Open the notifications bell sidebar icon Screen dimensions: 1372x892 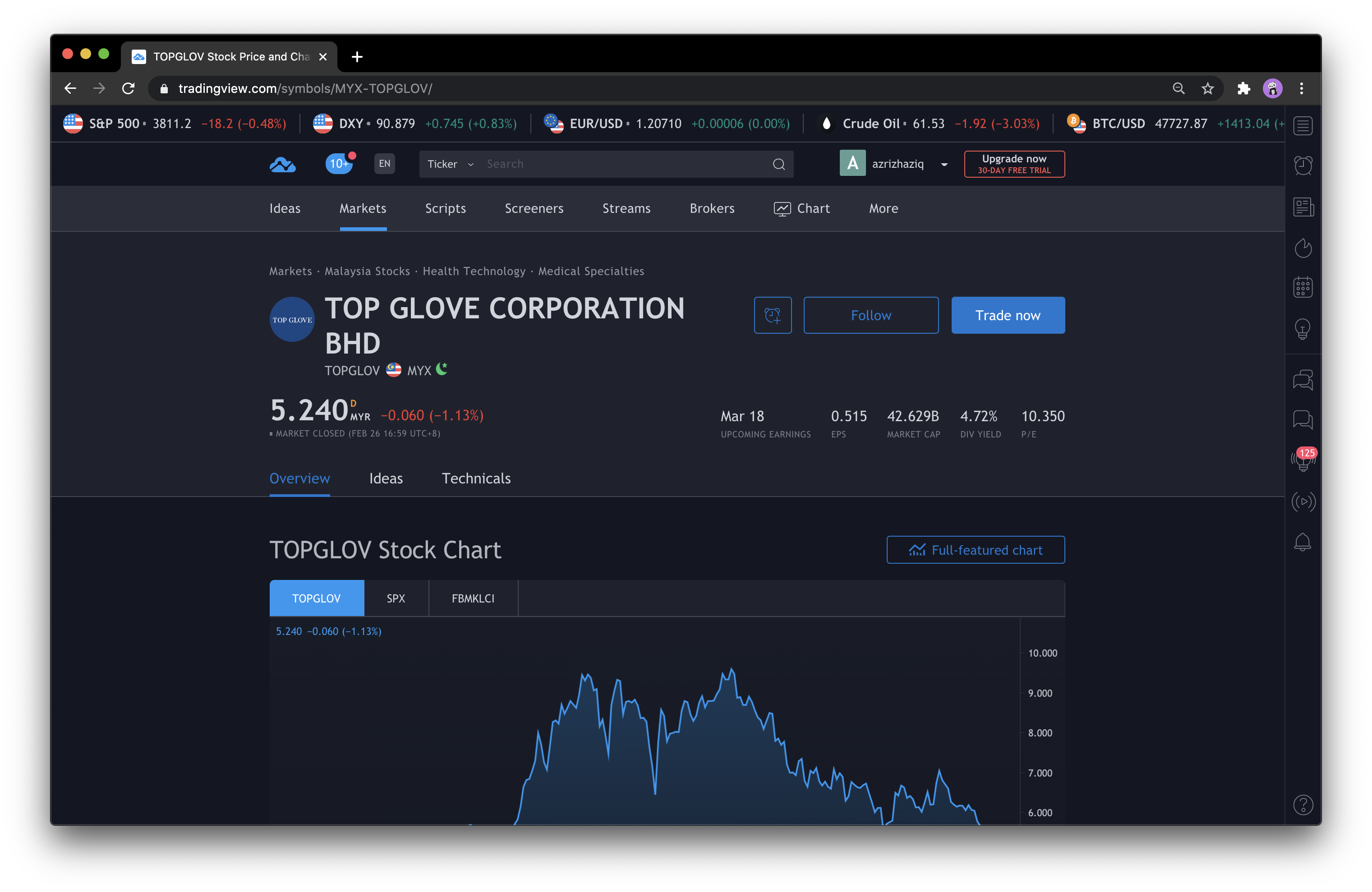tap(1303, 542)
